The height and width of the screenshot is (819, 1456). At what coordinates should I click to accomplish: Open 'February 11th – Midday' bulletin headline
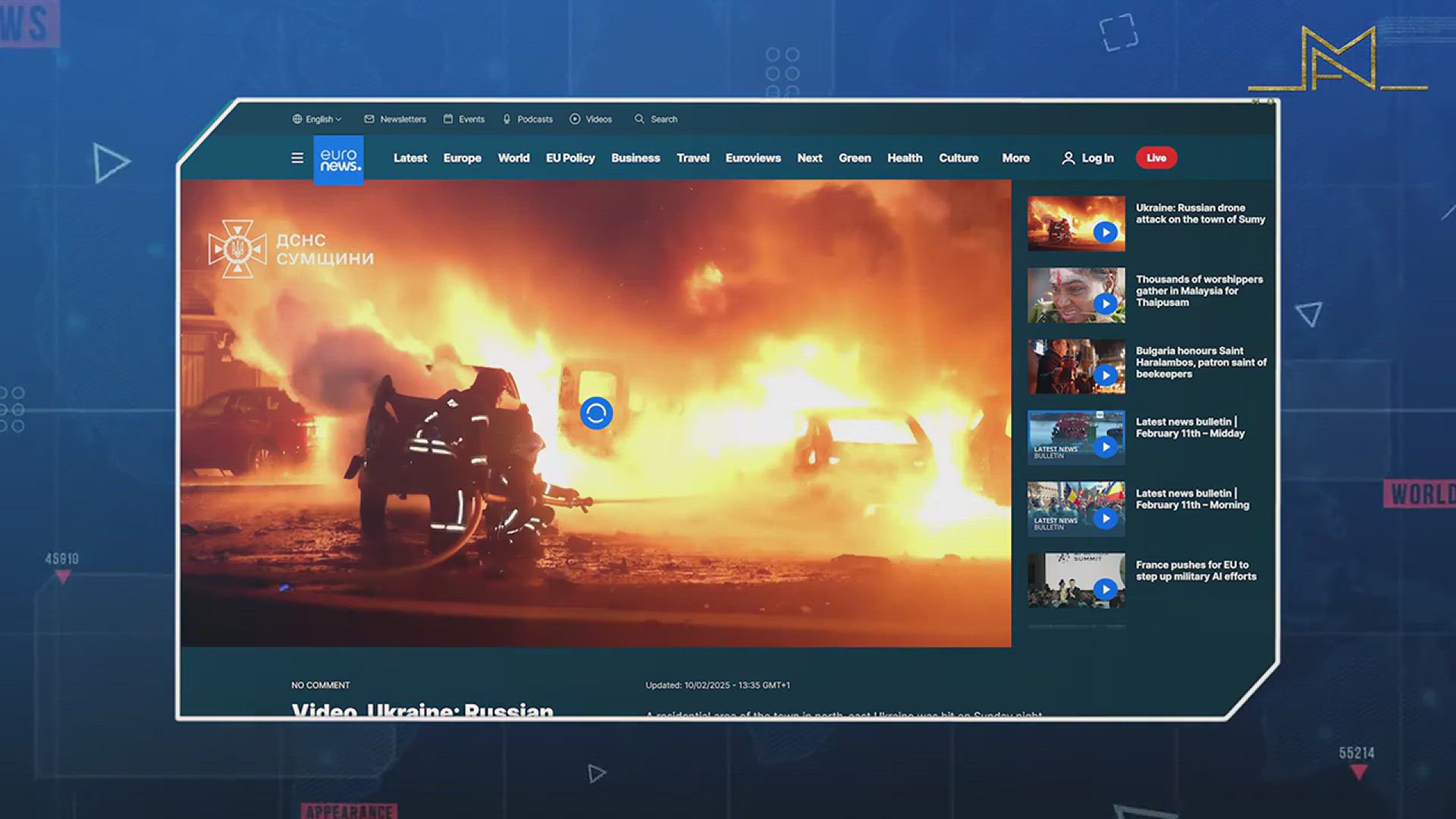point(1190,428)
